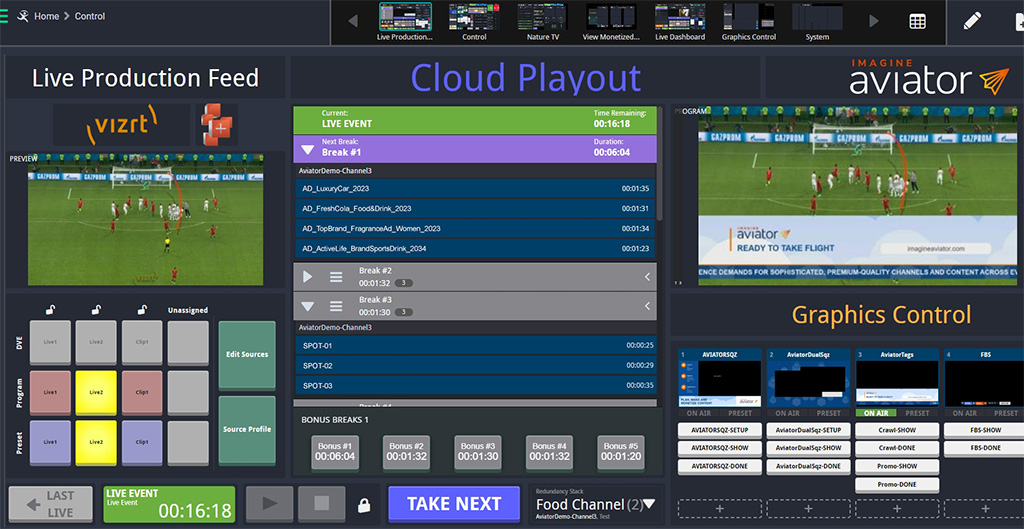Screen dimensions: 1024x529
Task: Click Promo-DONE graphics button
Action: (897, 485)
